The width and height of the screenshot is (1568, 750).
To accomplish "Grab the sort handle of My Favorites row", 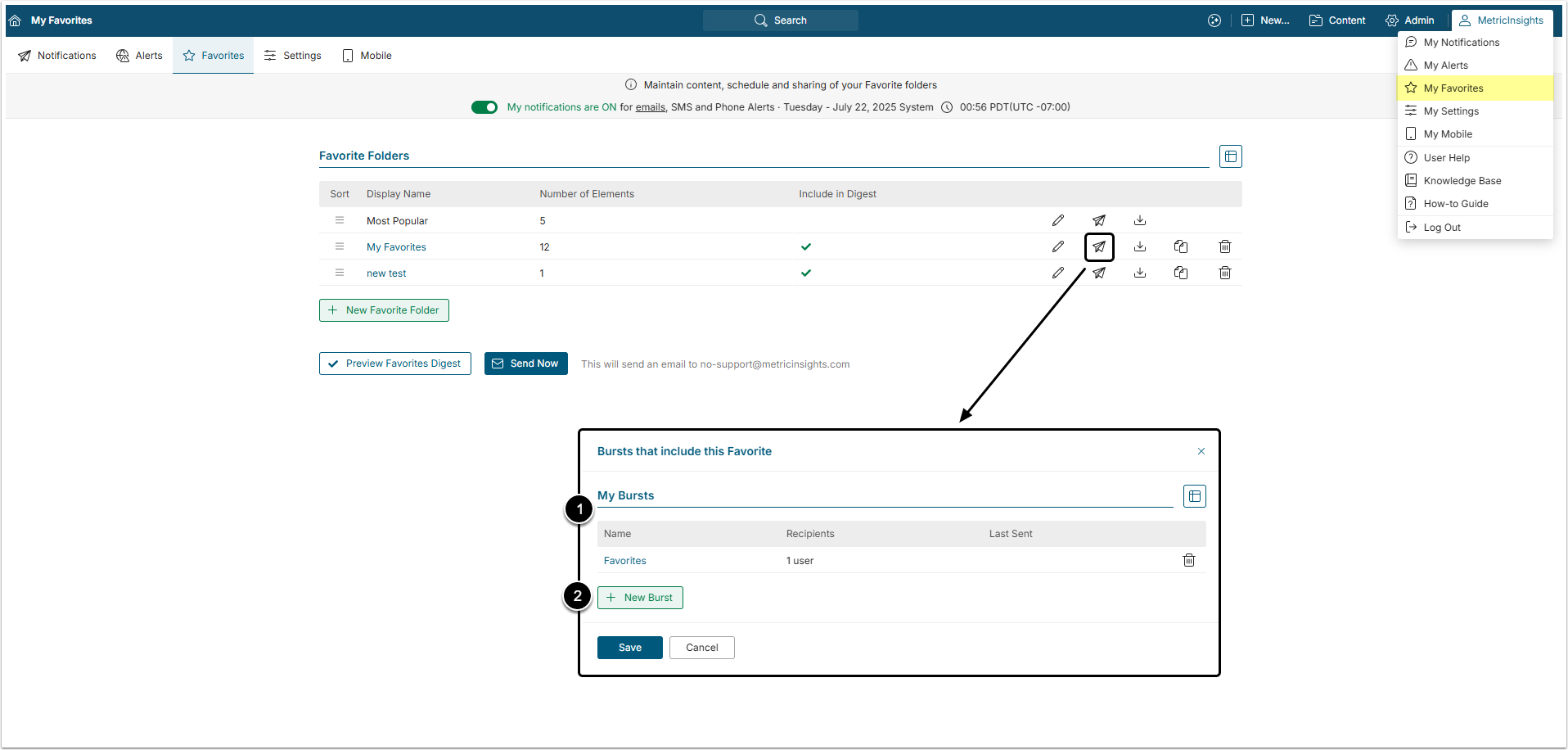I will point(340,246).
